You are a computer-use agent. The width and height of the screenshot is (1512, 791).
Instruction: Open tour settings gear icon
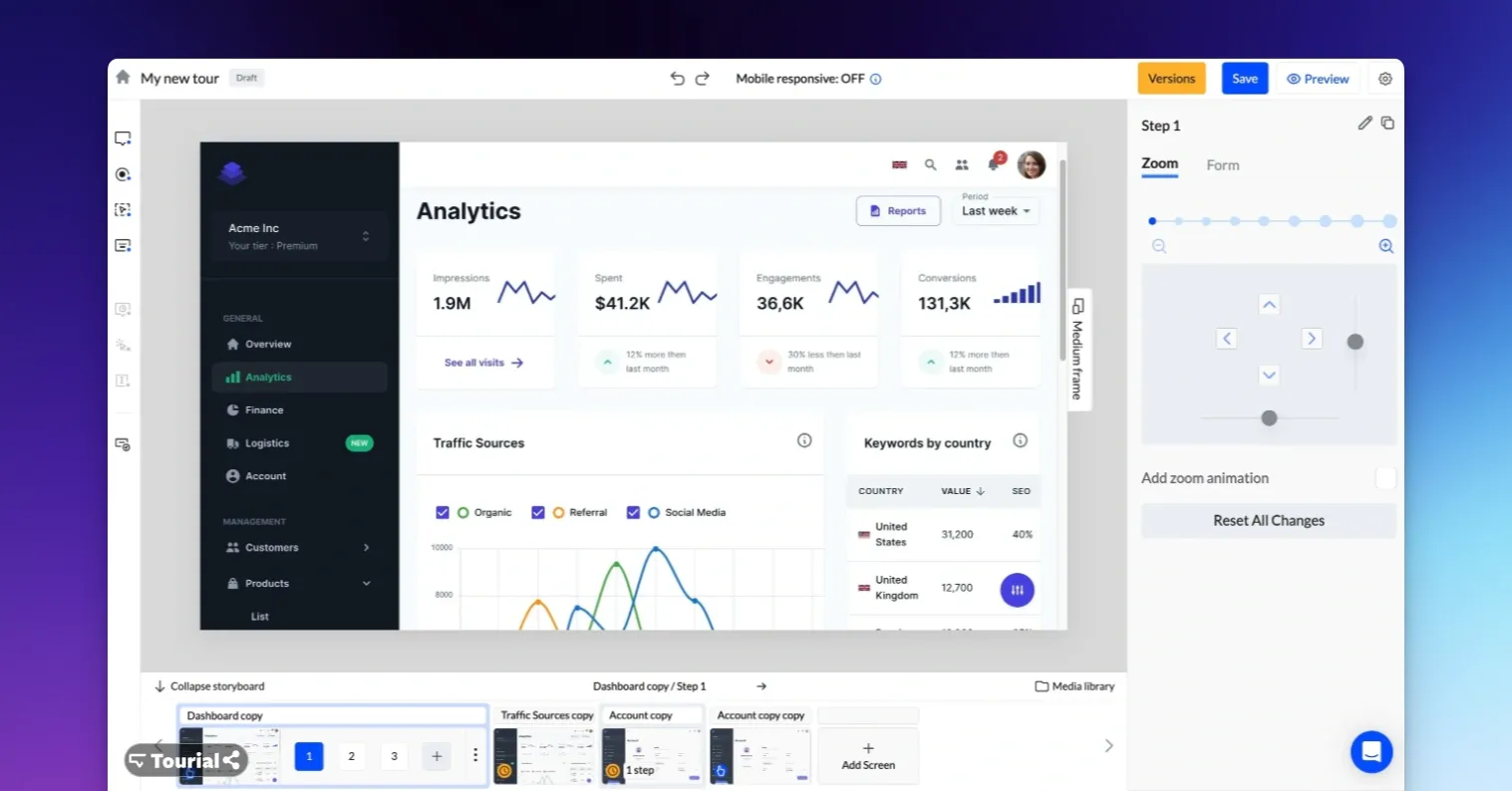coord(1384,79)
